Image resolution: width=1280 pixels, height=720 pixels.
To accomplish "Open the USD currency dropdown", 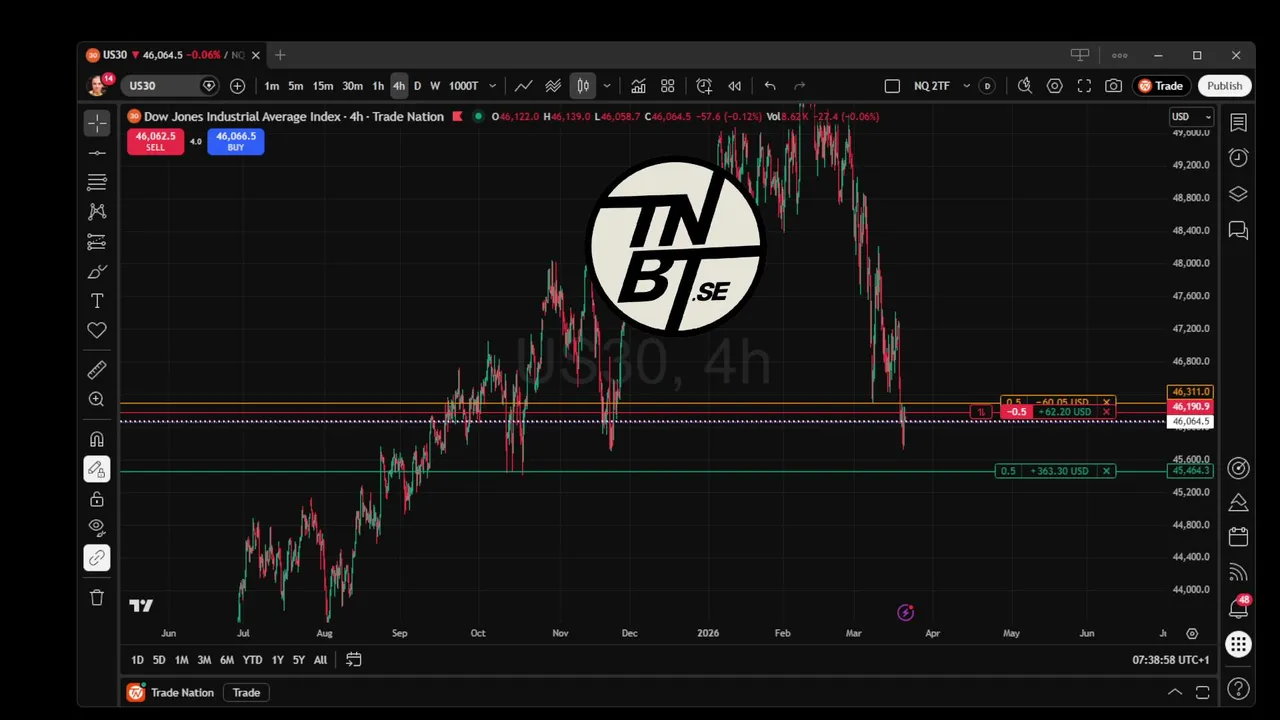I will [x=1191, y=117].
